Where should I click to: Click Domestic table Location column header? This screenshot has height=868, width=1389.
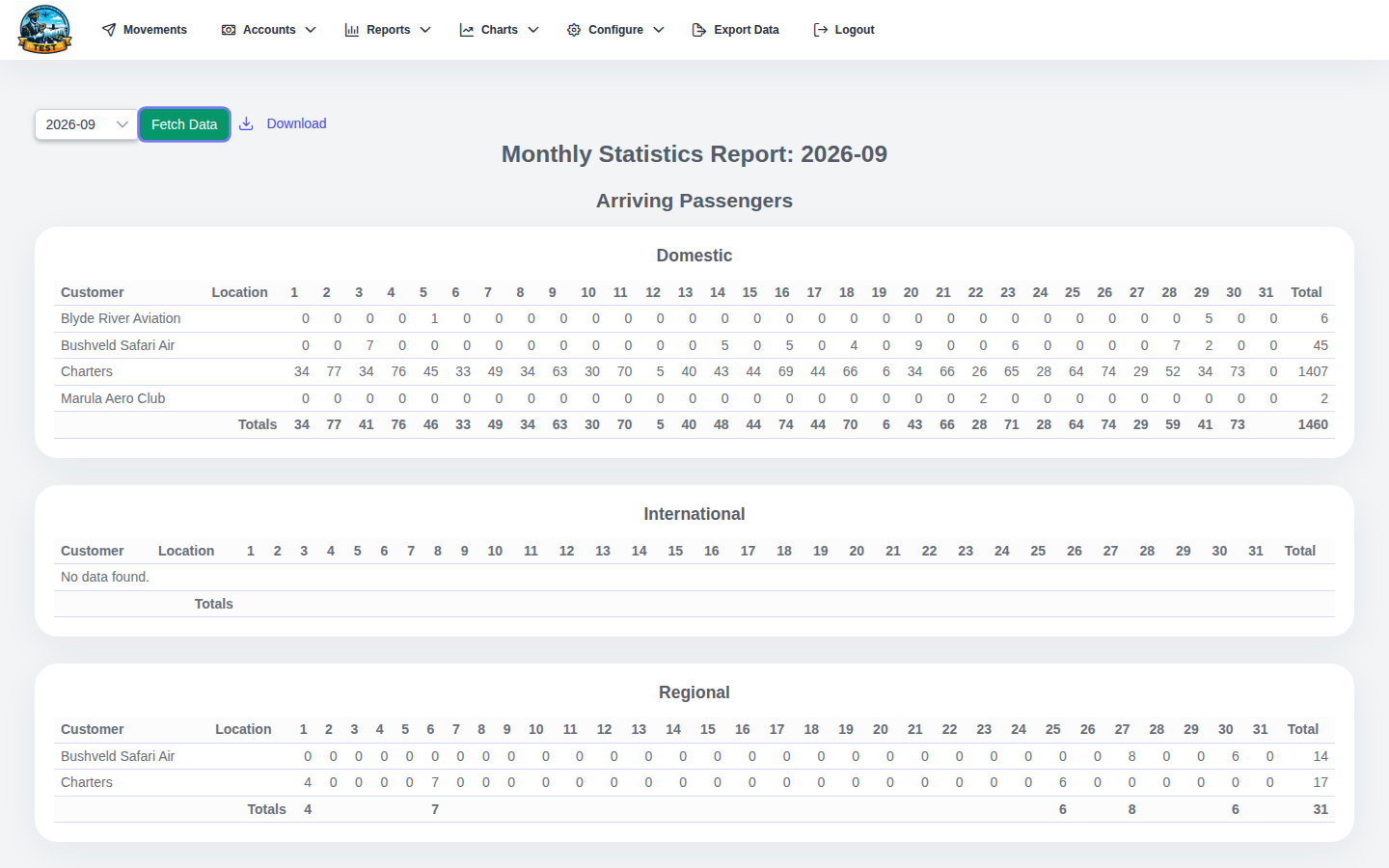pyautogui.click(x=240, y=292)
